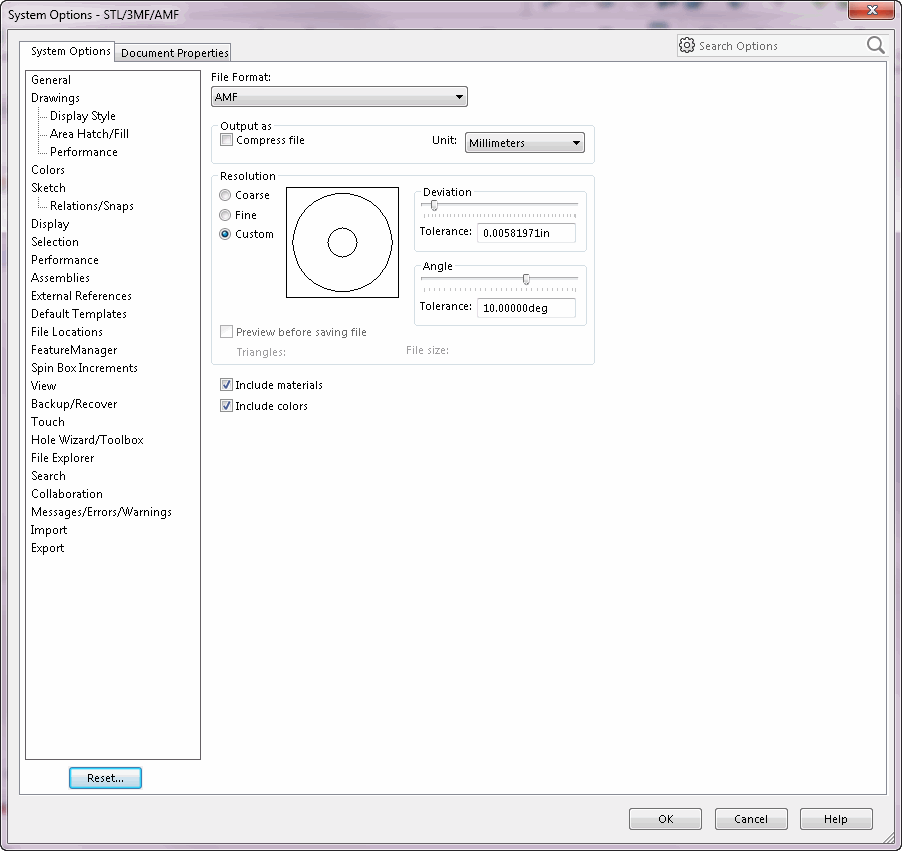Select Spin Box Increments item
The image size is (902, 851).
pyautogui.click(x=84, y=368)
